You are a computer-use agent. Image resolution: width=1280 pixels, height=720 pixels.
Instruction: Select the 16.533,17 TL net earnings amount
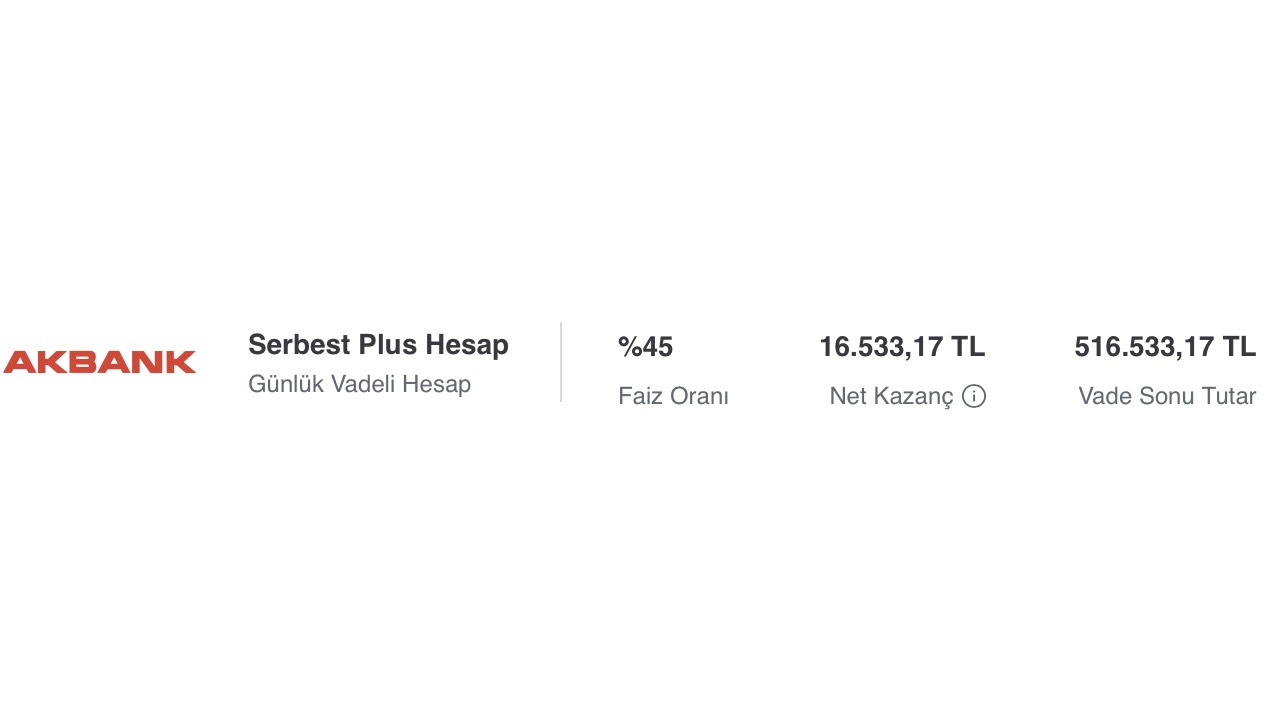click(902, 347)
